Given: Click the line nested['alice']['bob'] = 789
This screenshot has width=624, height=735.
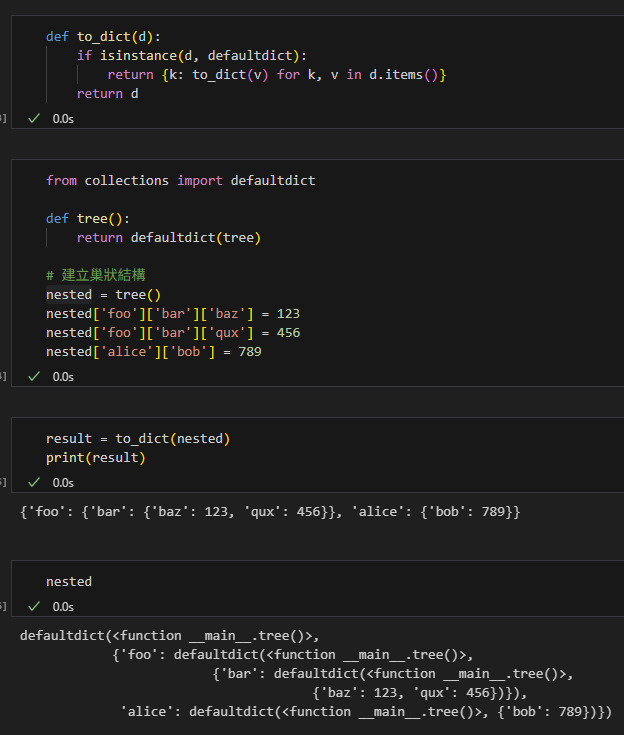Looking at the screenshot, I should 154,352.
